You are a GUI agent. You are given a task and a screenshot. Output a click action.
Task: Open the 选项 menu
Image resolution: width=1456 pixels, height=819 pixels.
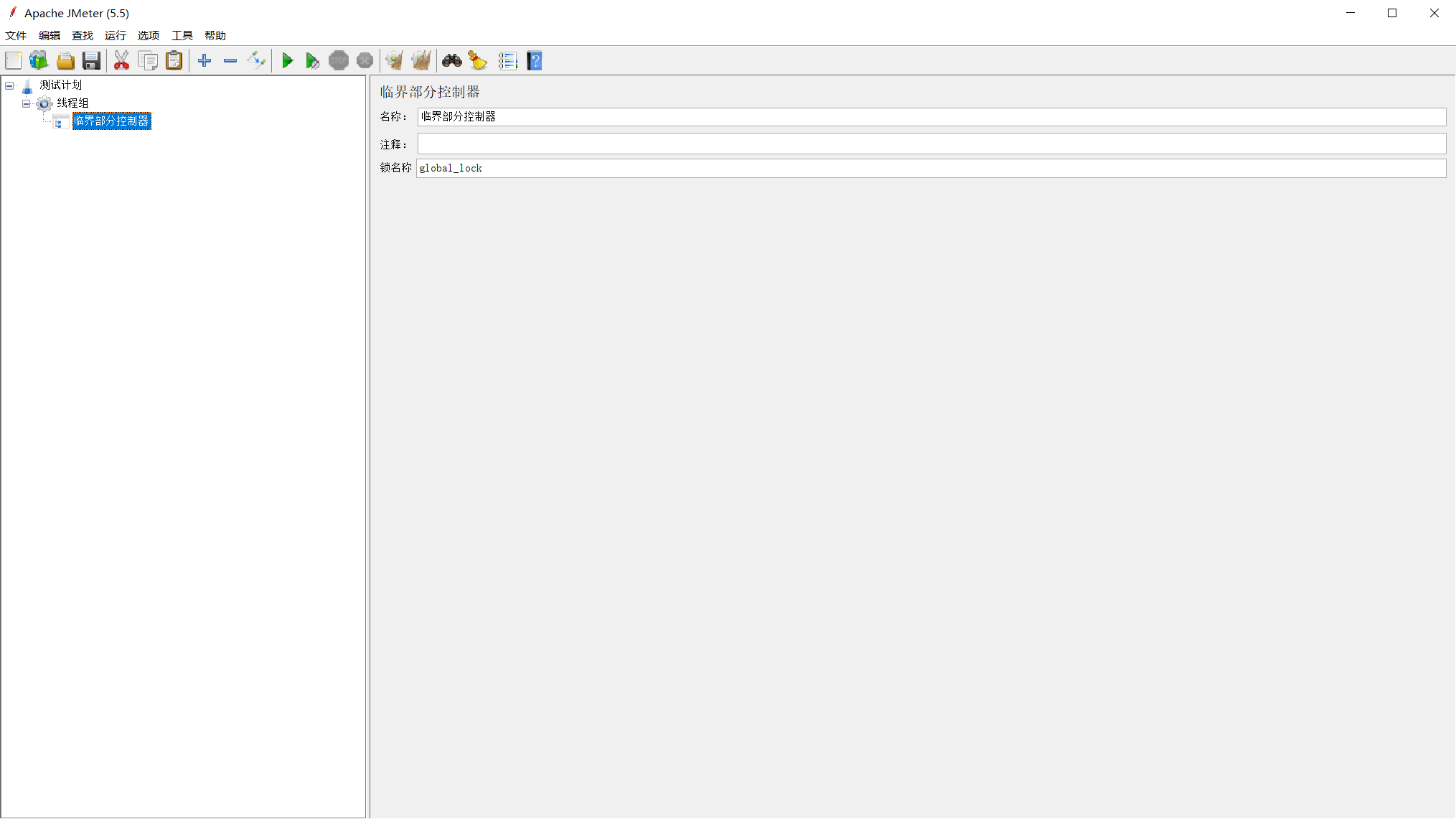[x=149, y=35]
